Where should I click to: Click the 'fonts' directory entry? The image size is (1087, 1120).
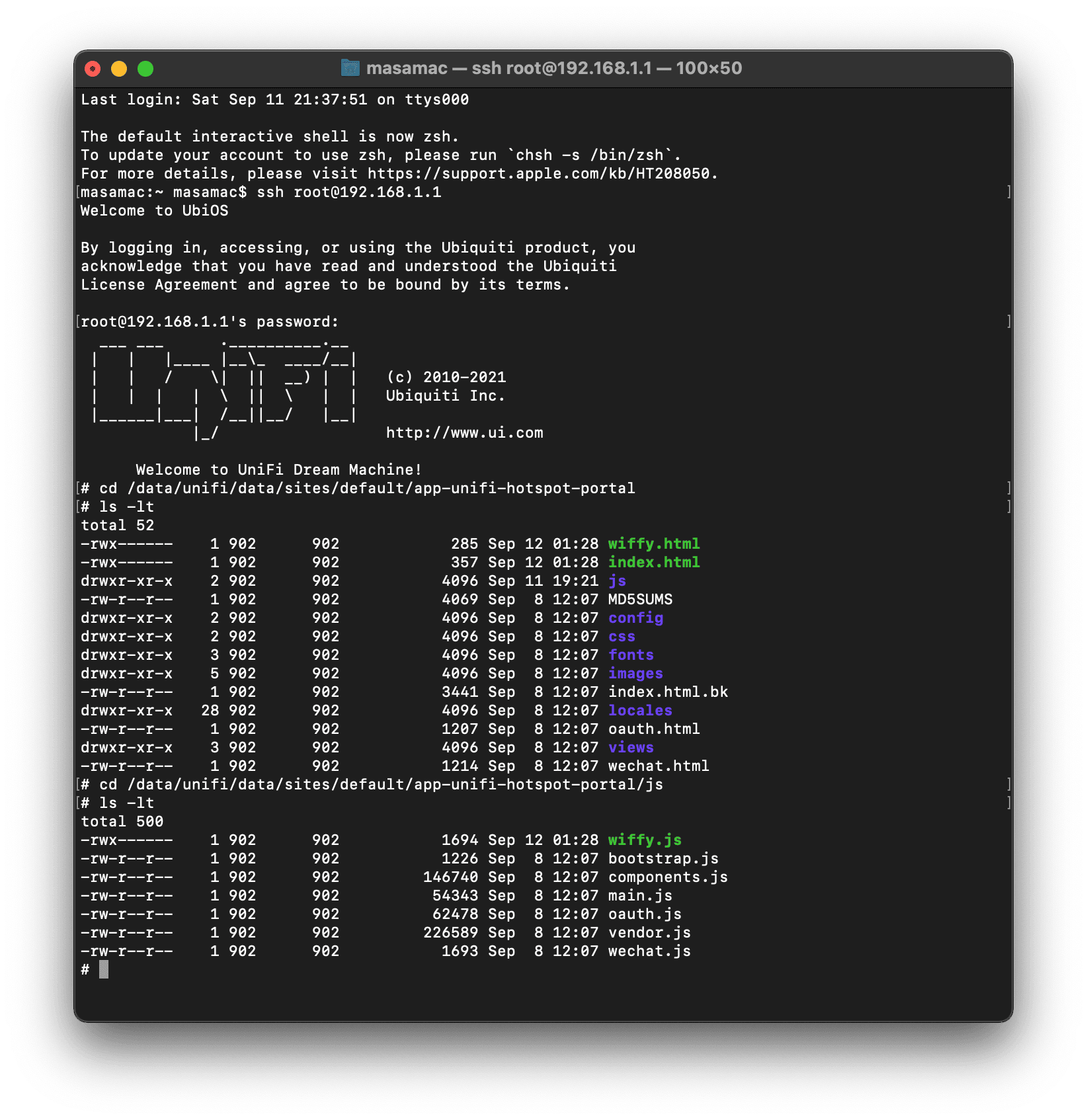[x=631, y=655]
